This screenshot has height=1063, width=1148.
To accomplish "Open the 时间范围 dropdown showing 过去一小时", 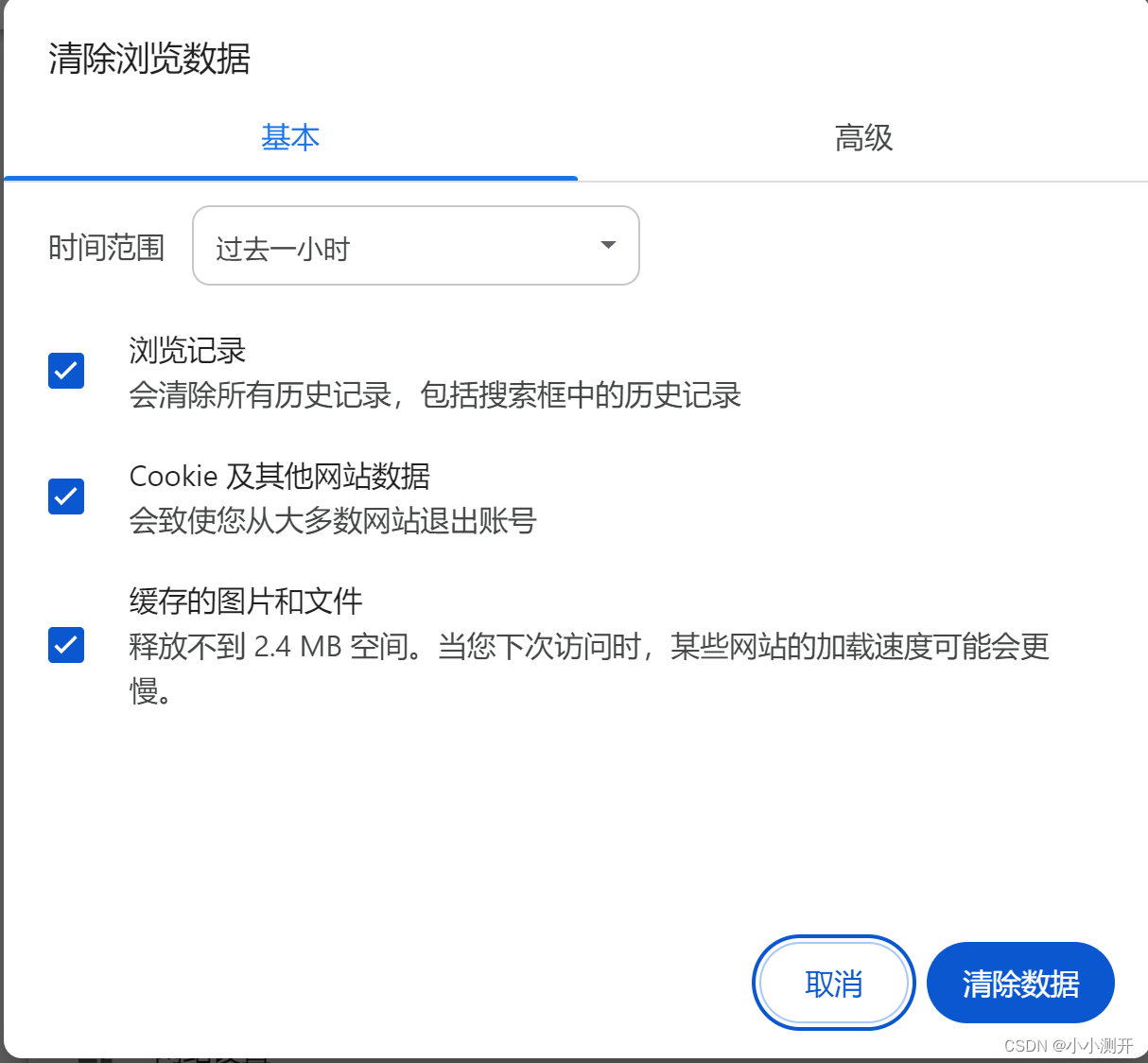I will [x=416, y=246].
